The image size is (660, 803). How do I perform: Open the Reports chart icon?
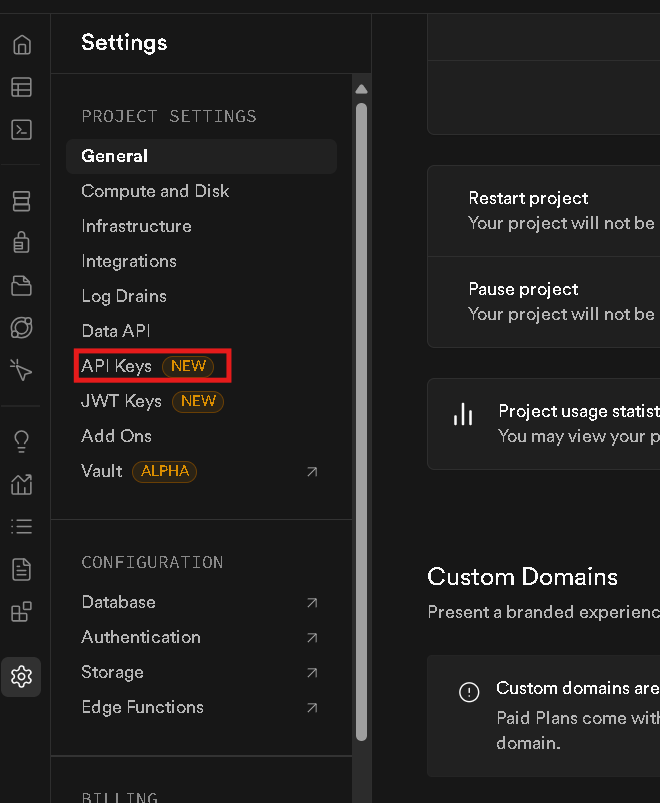[21, 484]
